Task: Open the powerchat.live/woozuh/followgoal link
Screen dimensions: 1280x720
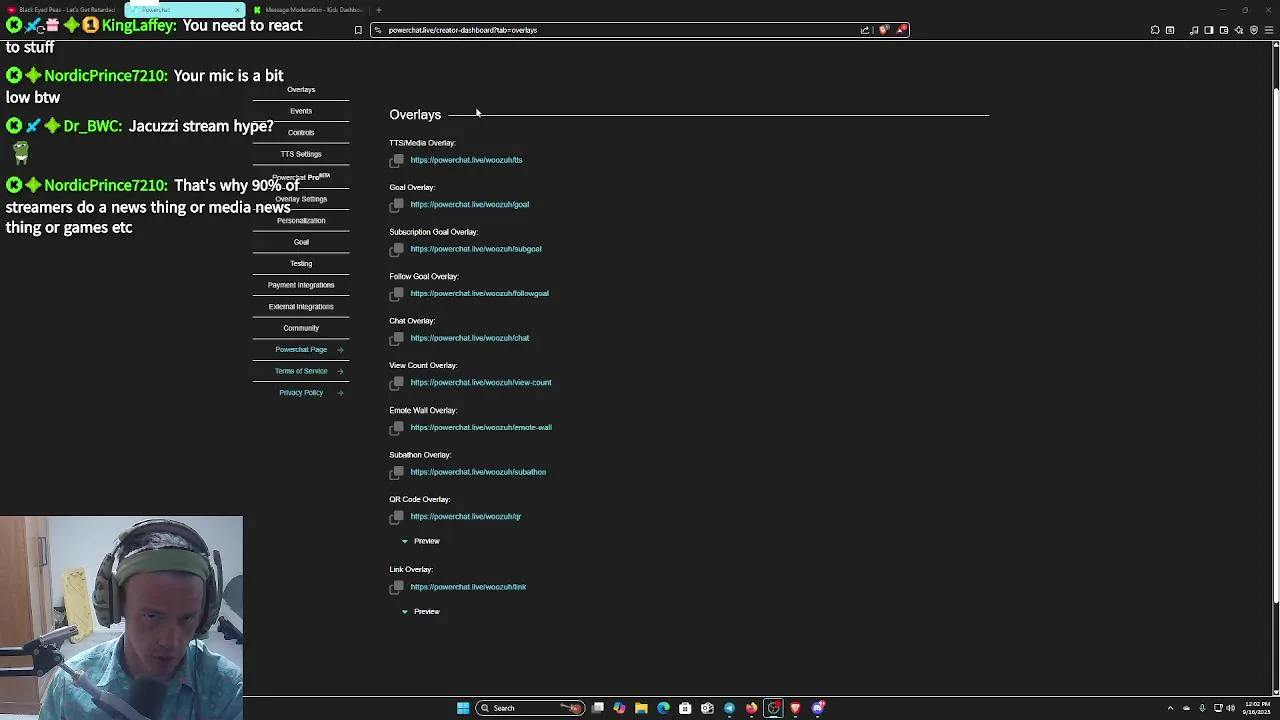Action: click(x=479, y=294)
